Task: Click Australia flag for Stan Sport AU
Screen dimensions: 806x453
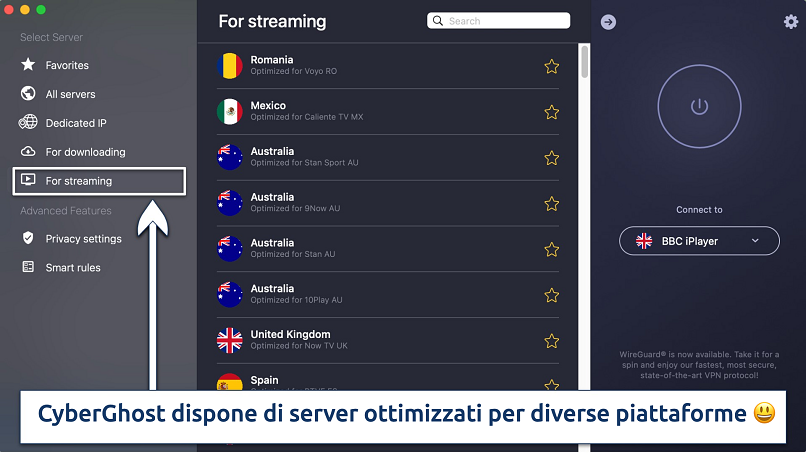Action: (x=230, y=157)
